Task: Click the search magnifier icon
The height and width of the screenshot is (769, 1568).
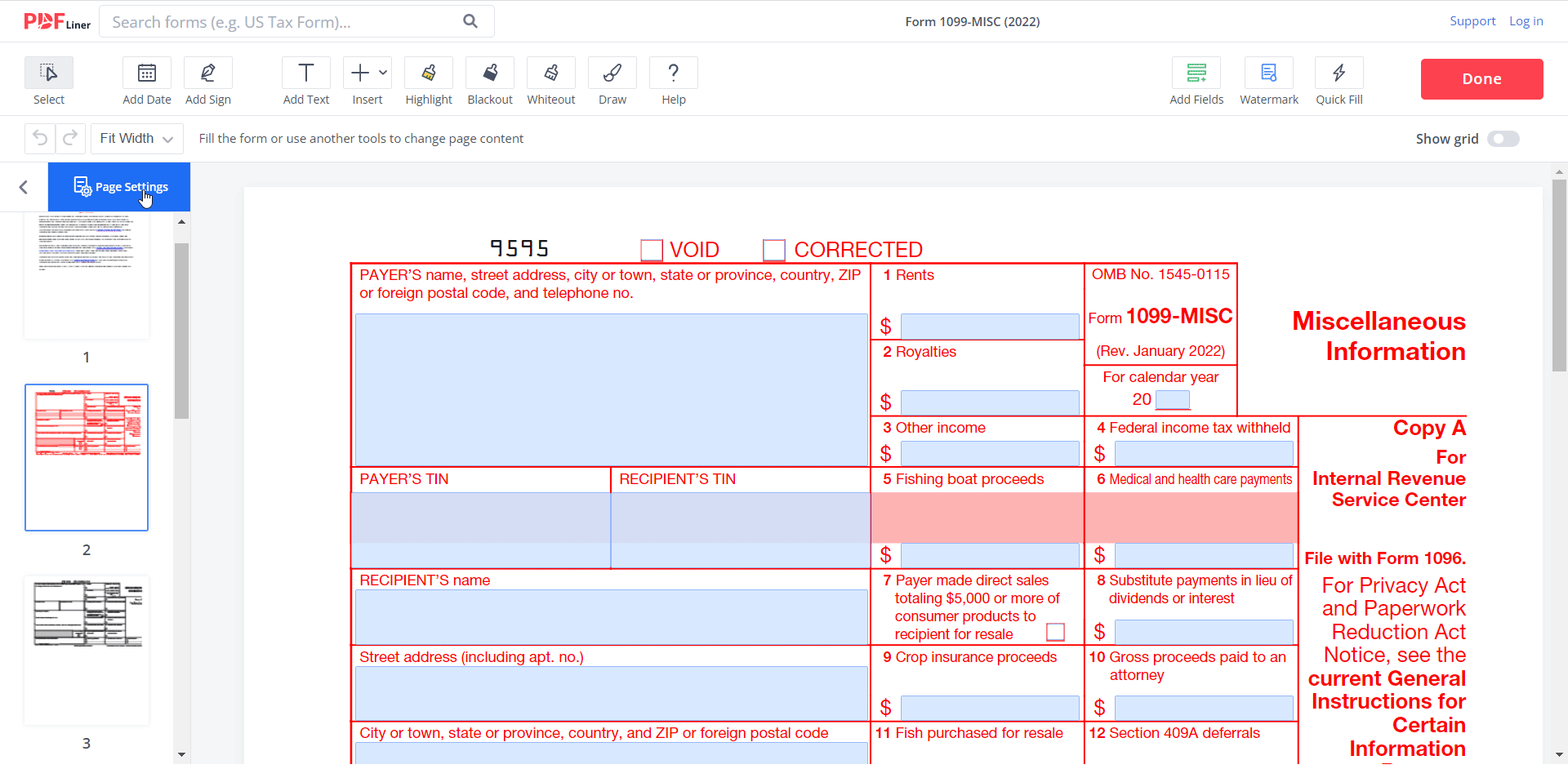Action: 470,21
